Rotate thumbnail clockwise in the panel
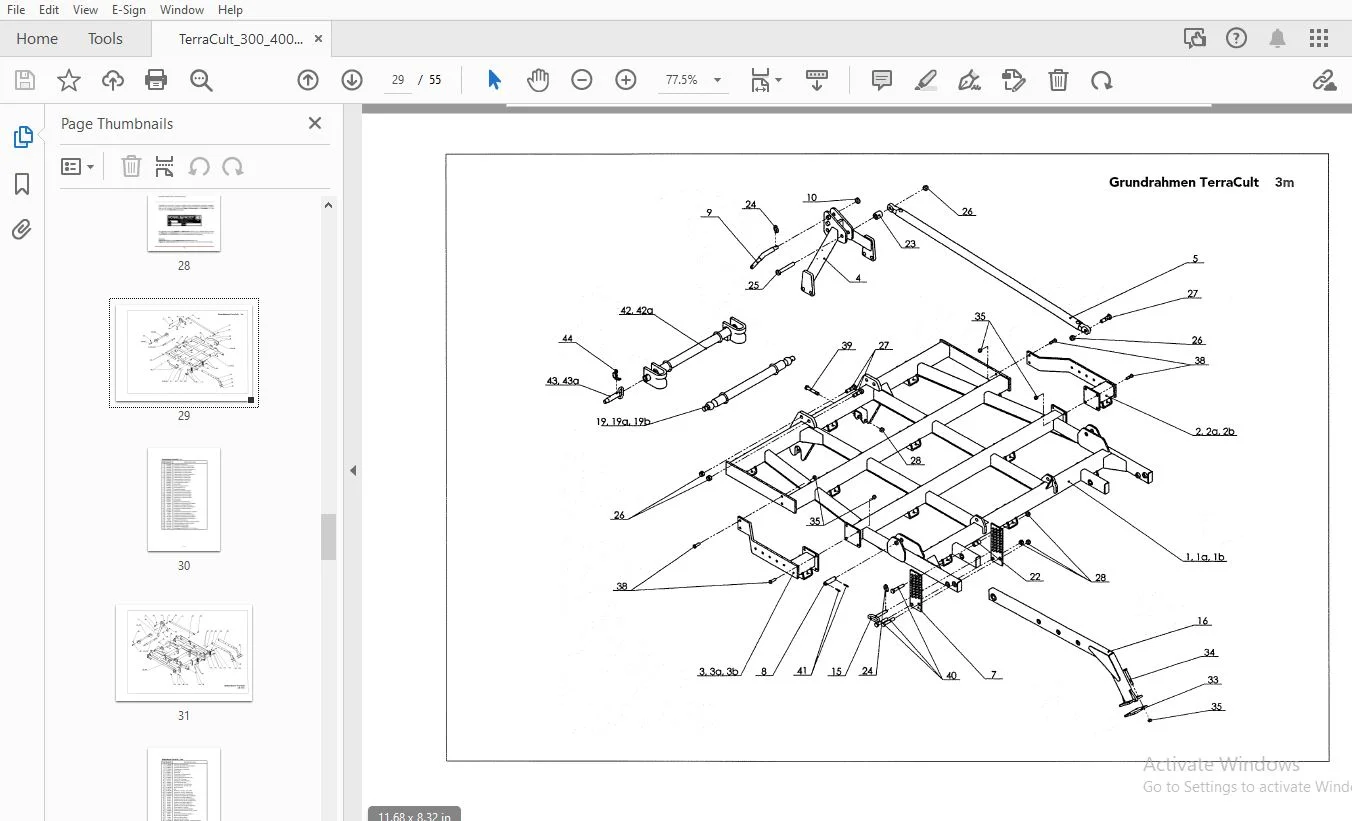Image resolution: width=1352 pixels, height=821 pixels. 233,166
